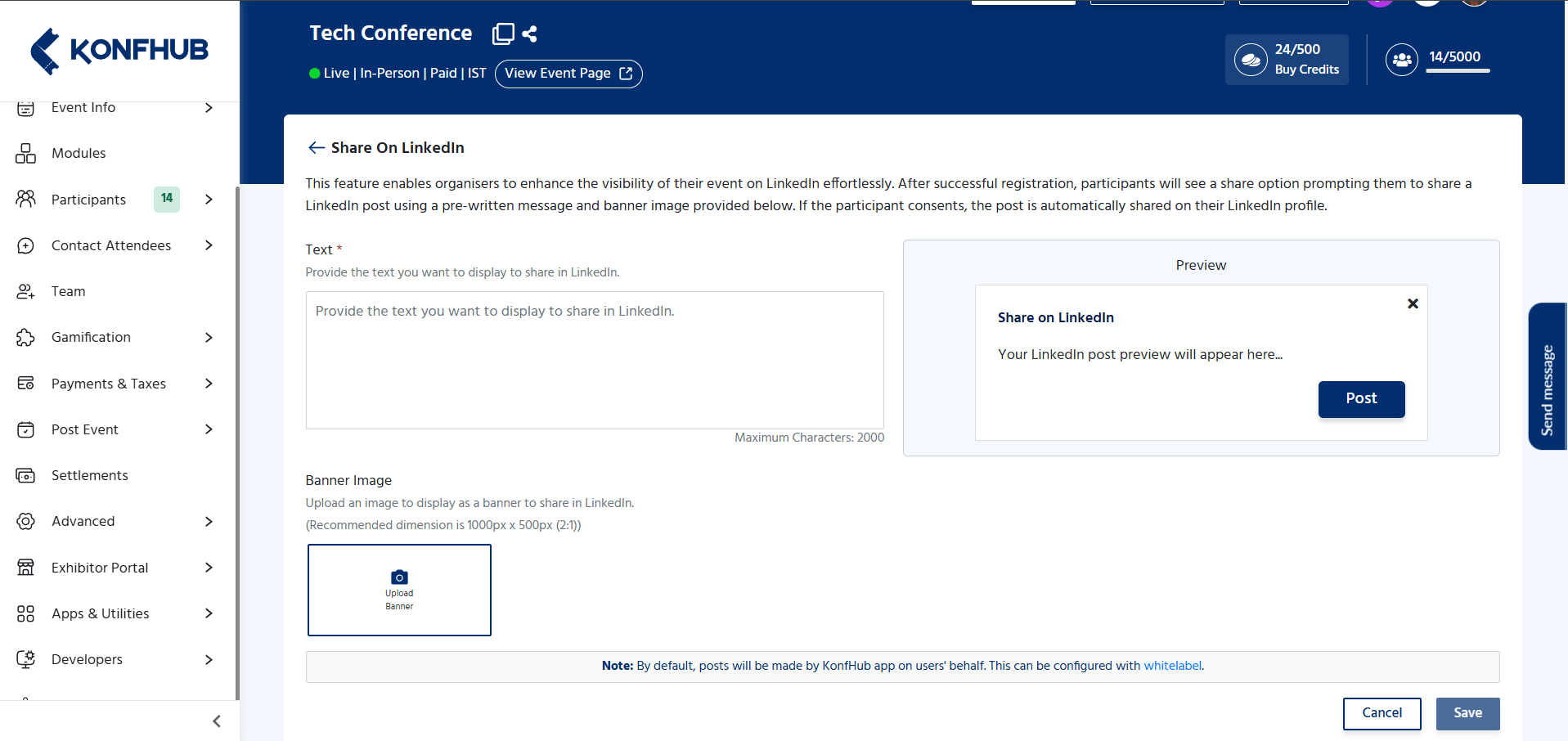This screenshot has width=1568, height=741.
Task: Expand Exhibitor Portal submenu arrow
Action: [x=209, y=567]
